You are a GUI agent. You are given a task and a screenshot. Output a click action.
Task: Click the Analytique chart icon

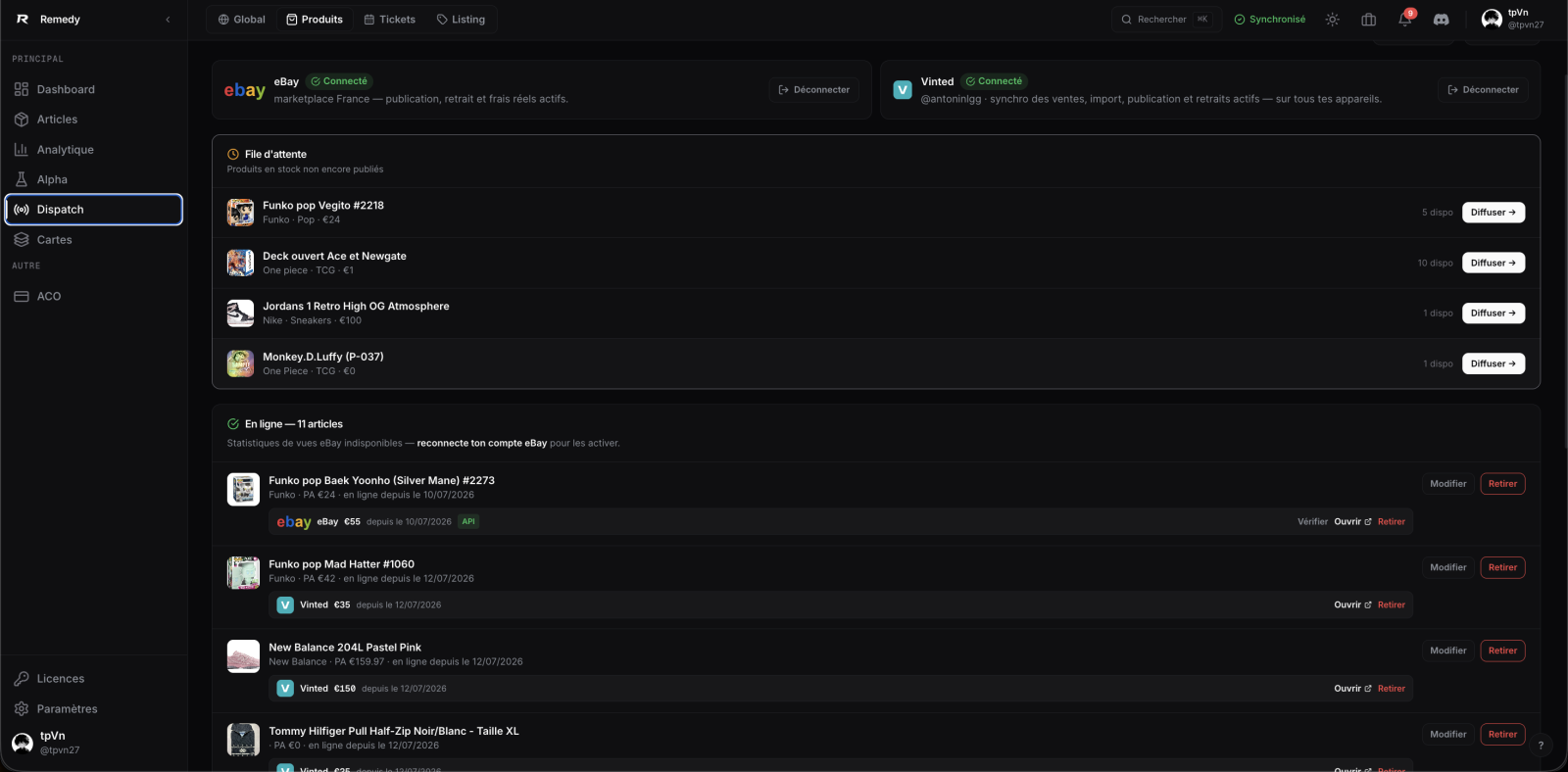[22, 150]
